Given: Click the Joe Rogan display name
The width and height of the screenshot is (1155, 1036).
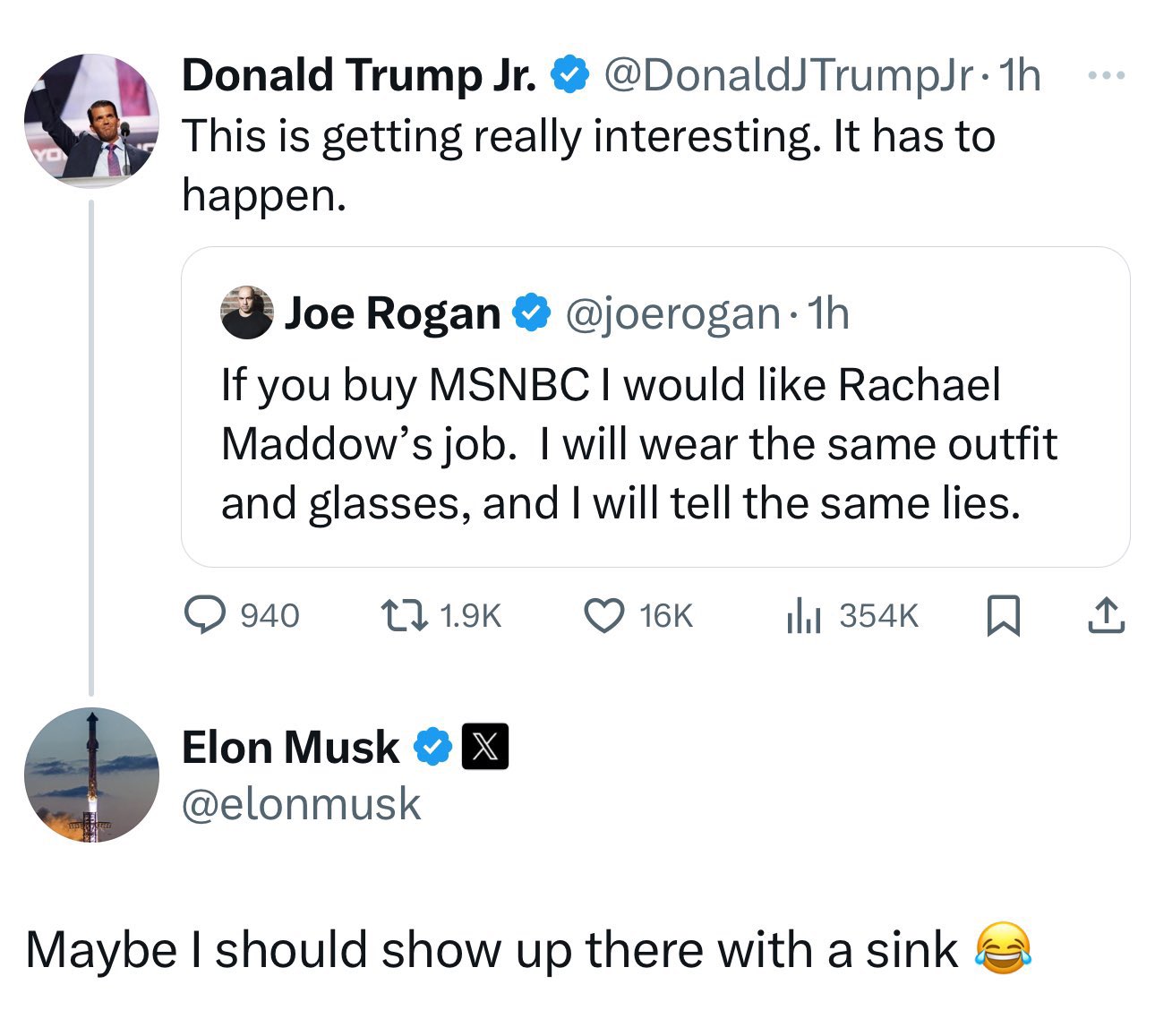Looking at the screenshot, I should coord(392,313).
